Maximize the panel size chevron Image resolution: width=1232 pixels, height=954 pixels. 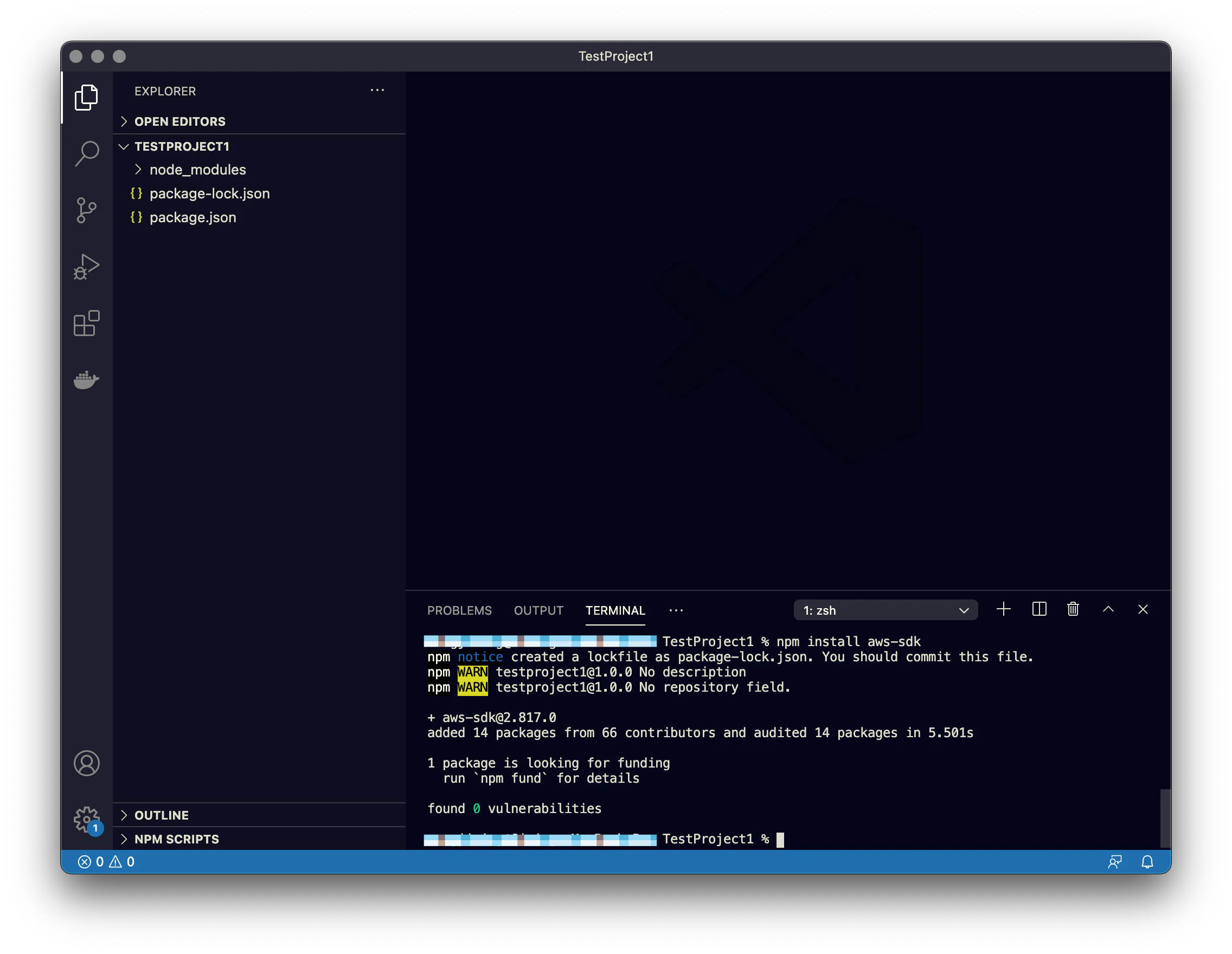(1108, 609)
